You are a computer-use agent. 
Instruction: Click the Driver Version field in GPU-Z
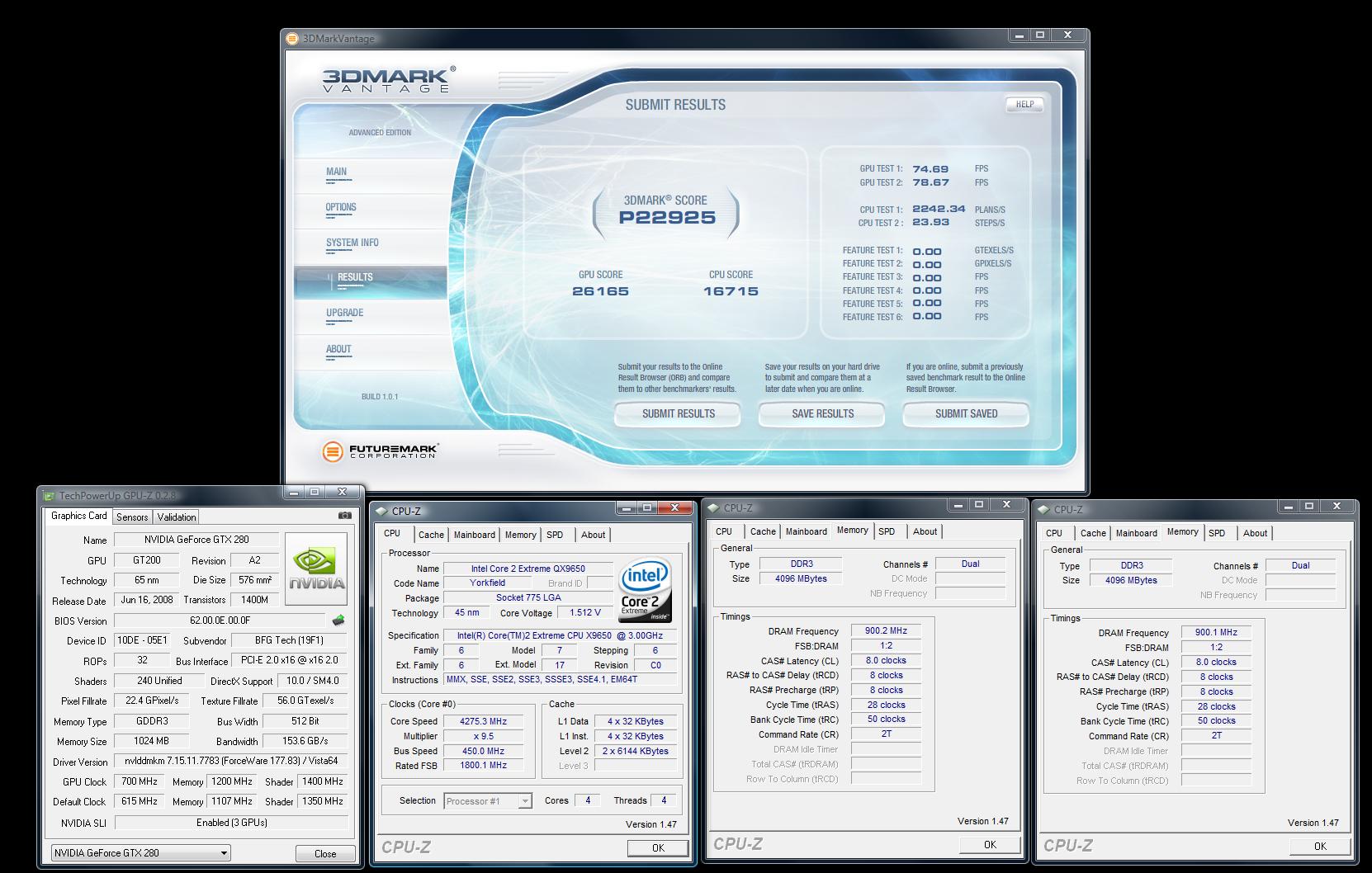pyautogui.click(x=230, y=762)
